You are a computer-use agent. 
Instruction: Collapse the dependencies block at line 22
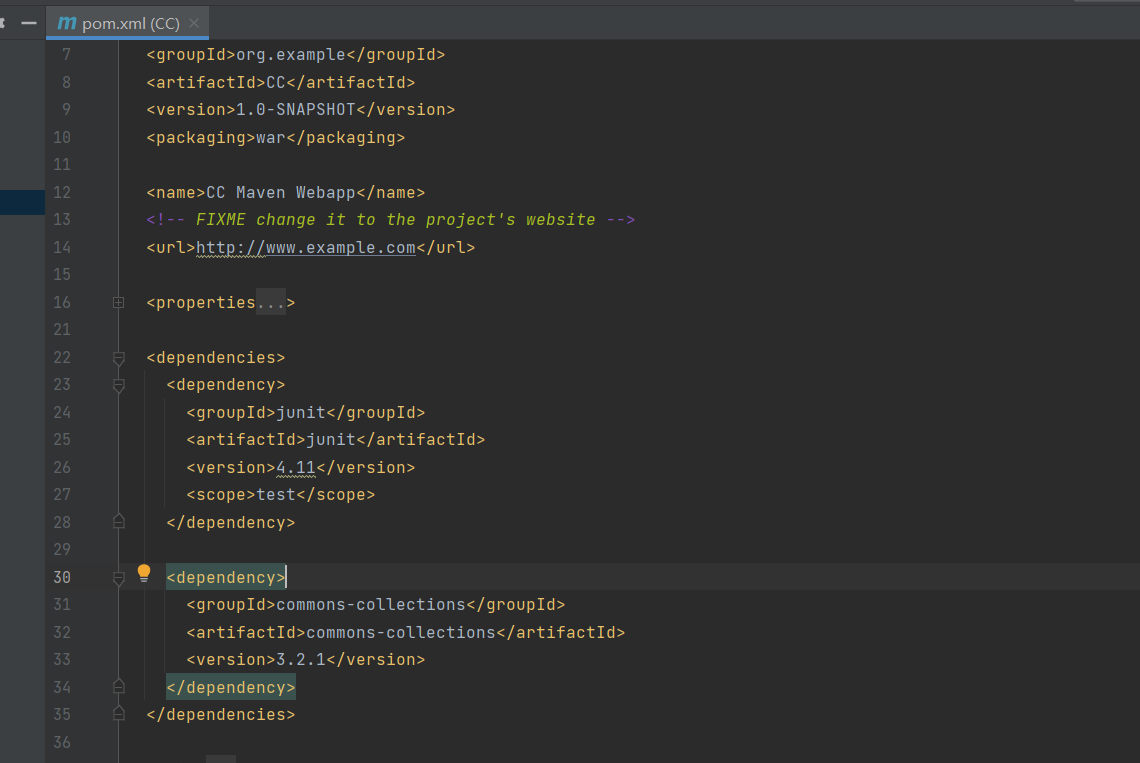[x=118, y=357]
